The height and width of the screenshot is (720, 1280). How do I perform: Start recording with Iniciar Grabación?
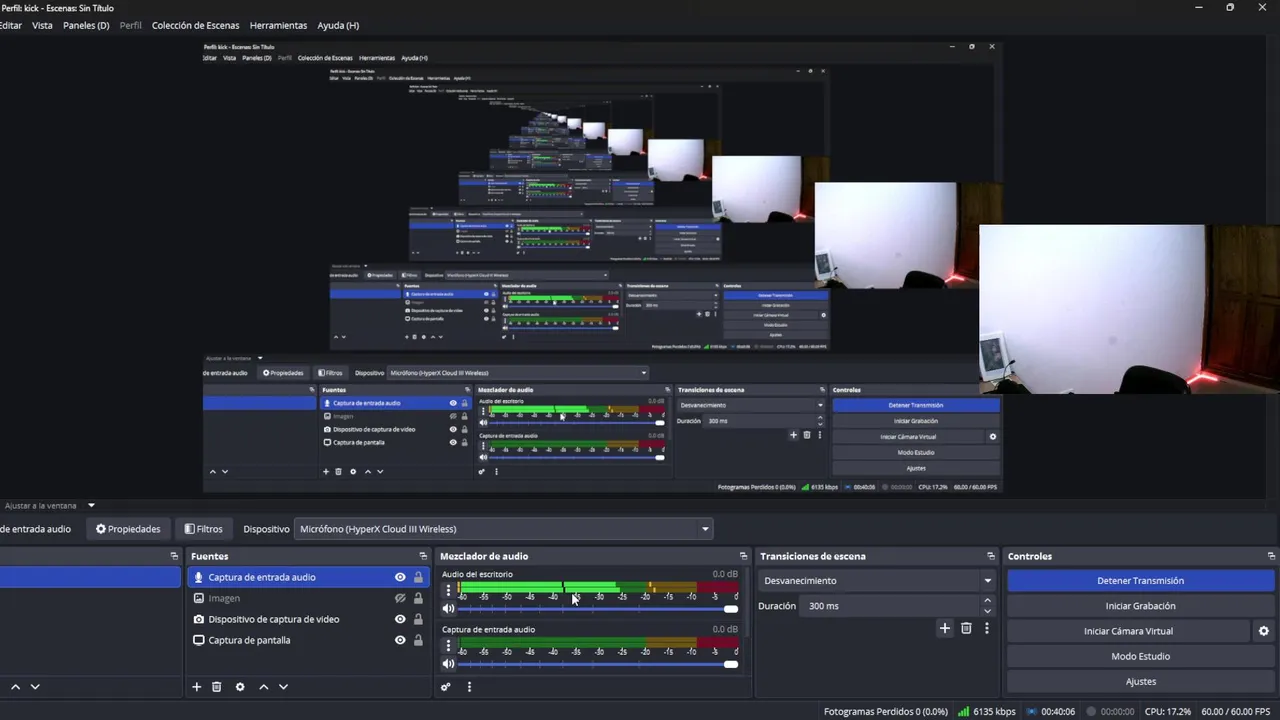[1141, 606]
